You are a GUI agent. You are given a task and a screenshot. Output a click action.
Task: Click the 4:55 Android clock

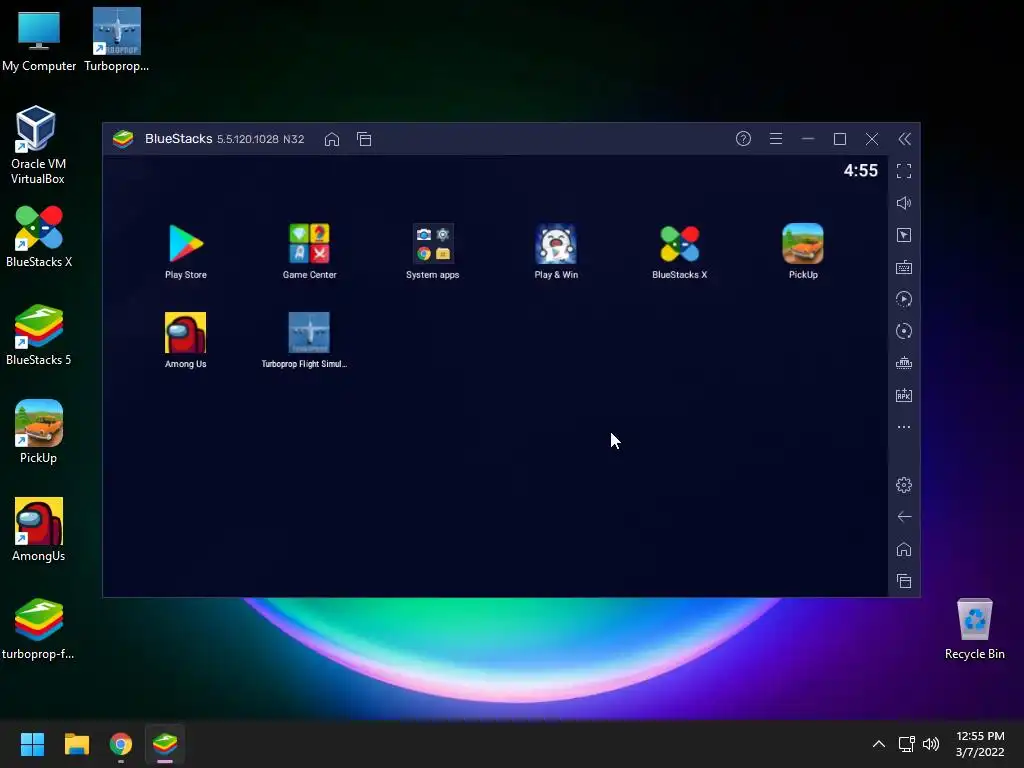click(x=860, y=171)
